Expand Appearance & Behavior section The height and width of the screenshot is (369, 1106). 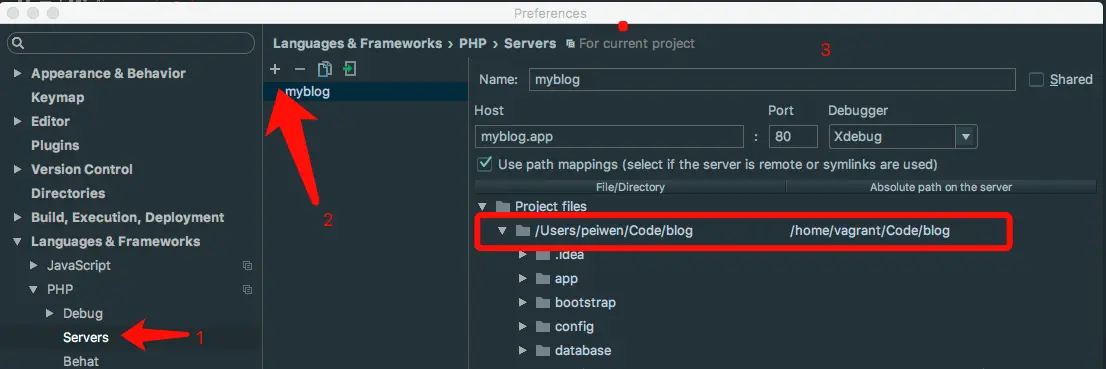coord(18,73)
